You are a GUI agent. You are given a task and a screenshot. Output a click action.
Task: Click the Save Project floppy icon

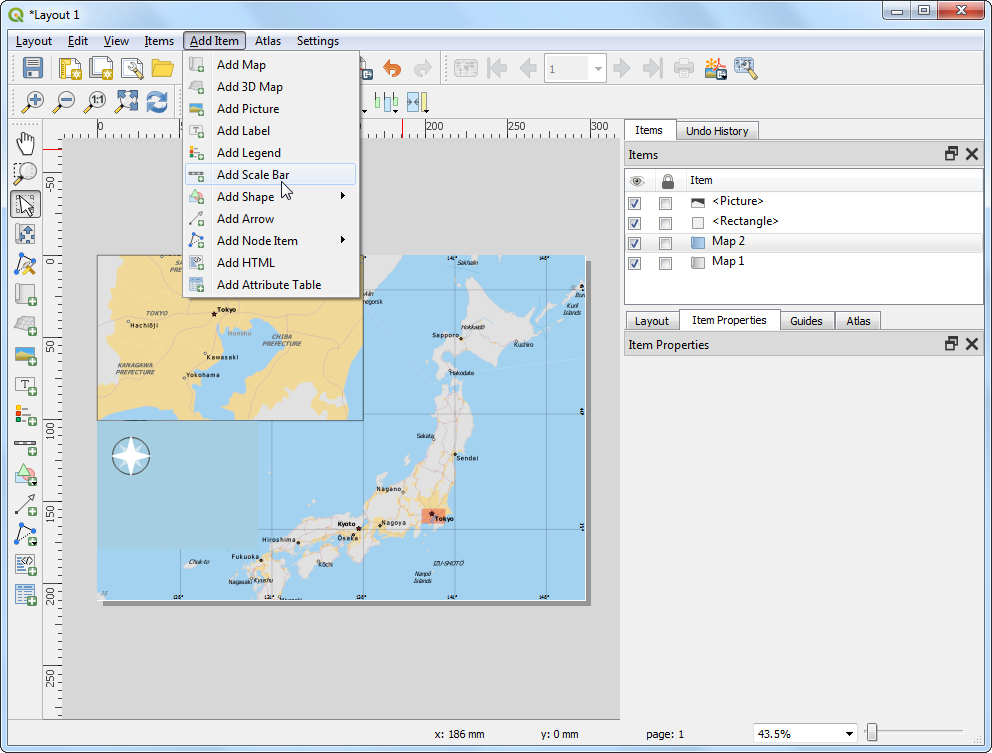pyautogui.click(x=33, y=68)
